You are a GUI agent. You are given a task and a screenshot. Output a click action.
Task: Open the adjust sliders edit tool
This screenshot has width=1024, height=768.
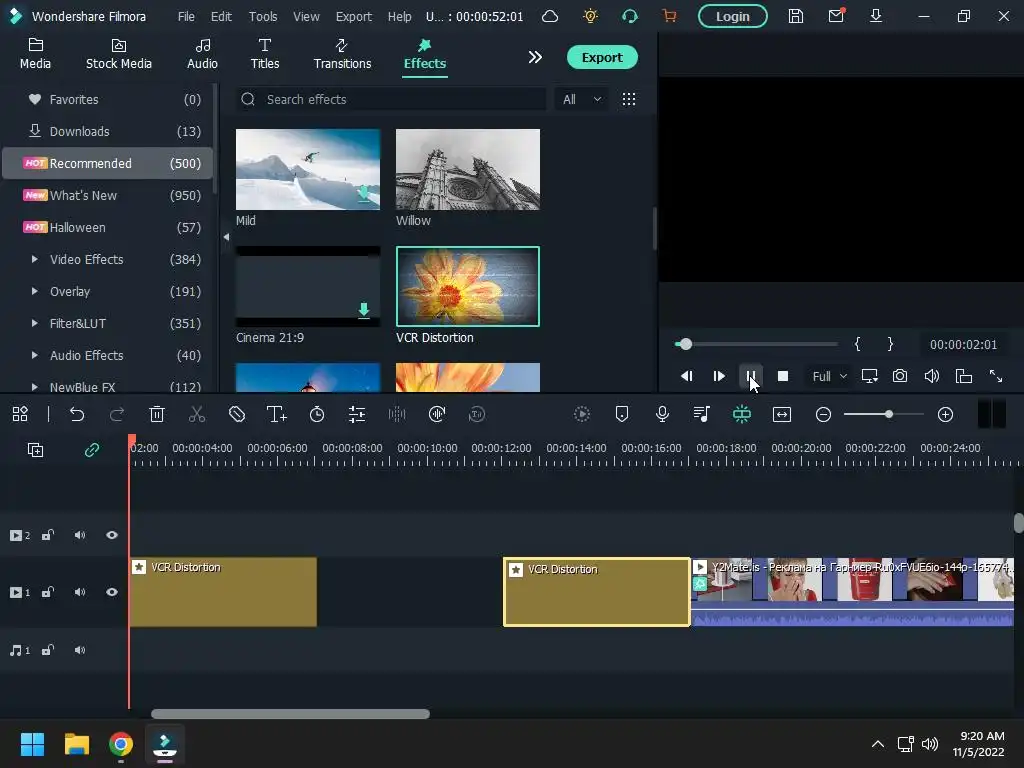coord(357,414)
